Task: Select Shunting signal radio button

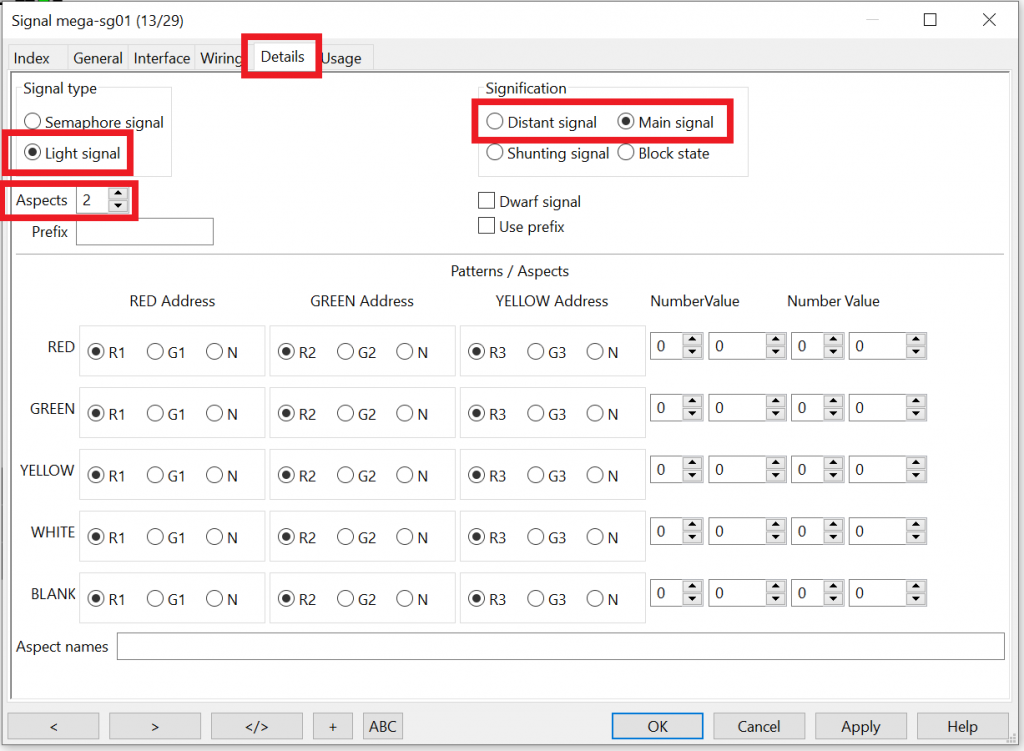Action: point(495,153)
